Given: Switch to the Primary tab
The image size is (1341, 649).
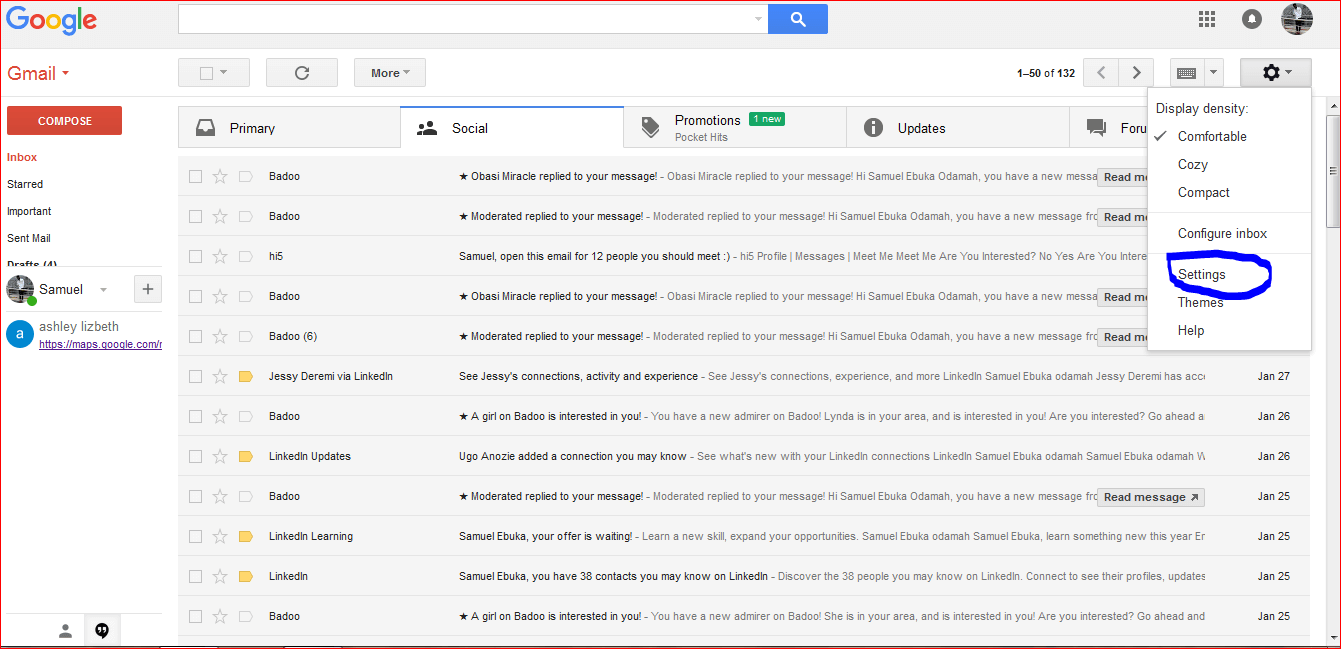Looking at the screenshot, I should (289, 128).
